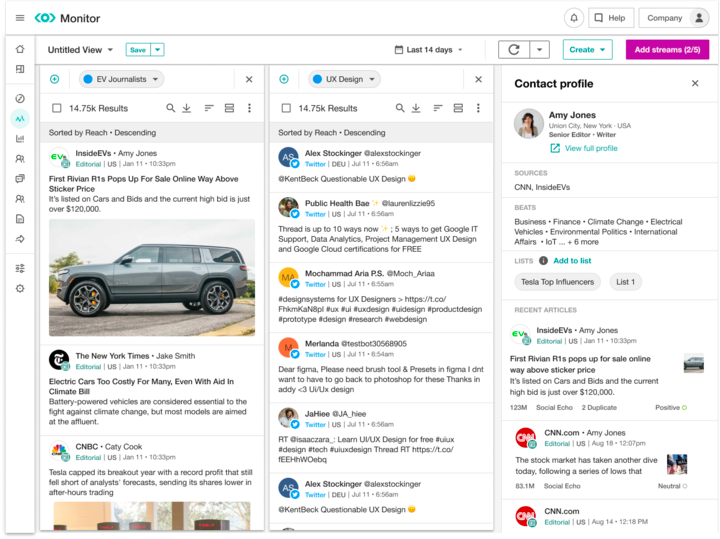Open the Save options arrow
This screenshot has height=539, width=720.
coord(158,50)
